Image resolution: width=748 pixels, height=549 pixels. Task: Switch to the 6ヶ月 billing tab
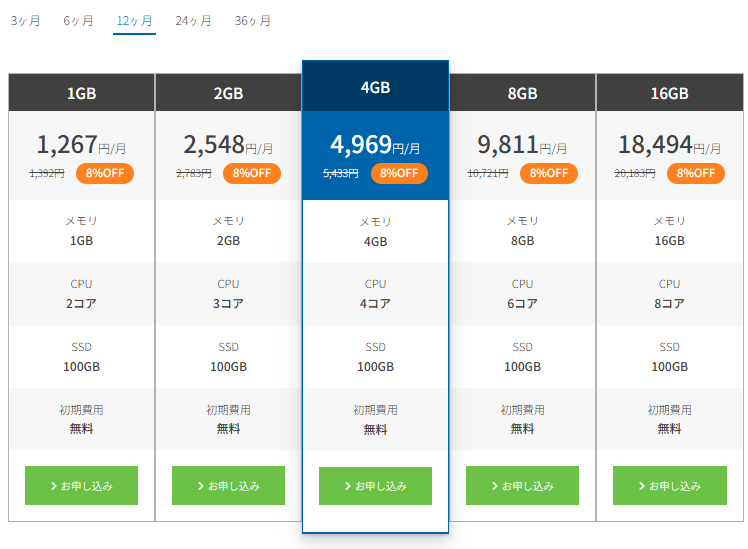(x=78, y=21)
